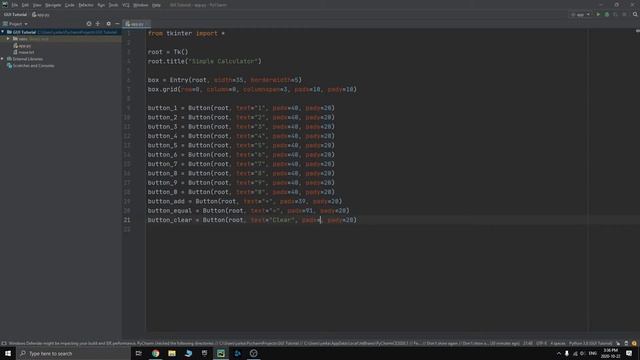640x360 pixels.
Task: Click the taskbar clock and date
Action: 611,353
